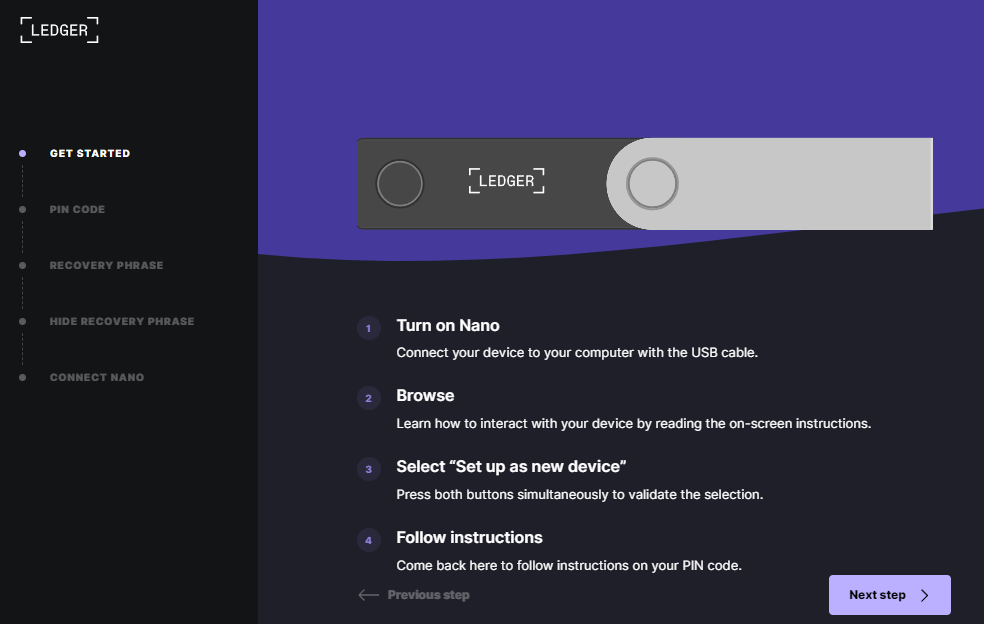Click the chevron icon on Next step
984x624 pixels.
coord(924,595)
